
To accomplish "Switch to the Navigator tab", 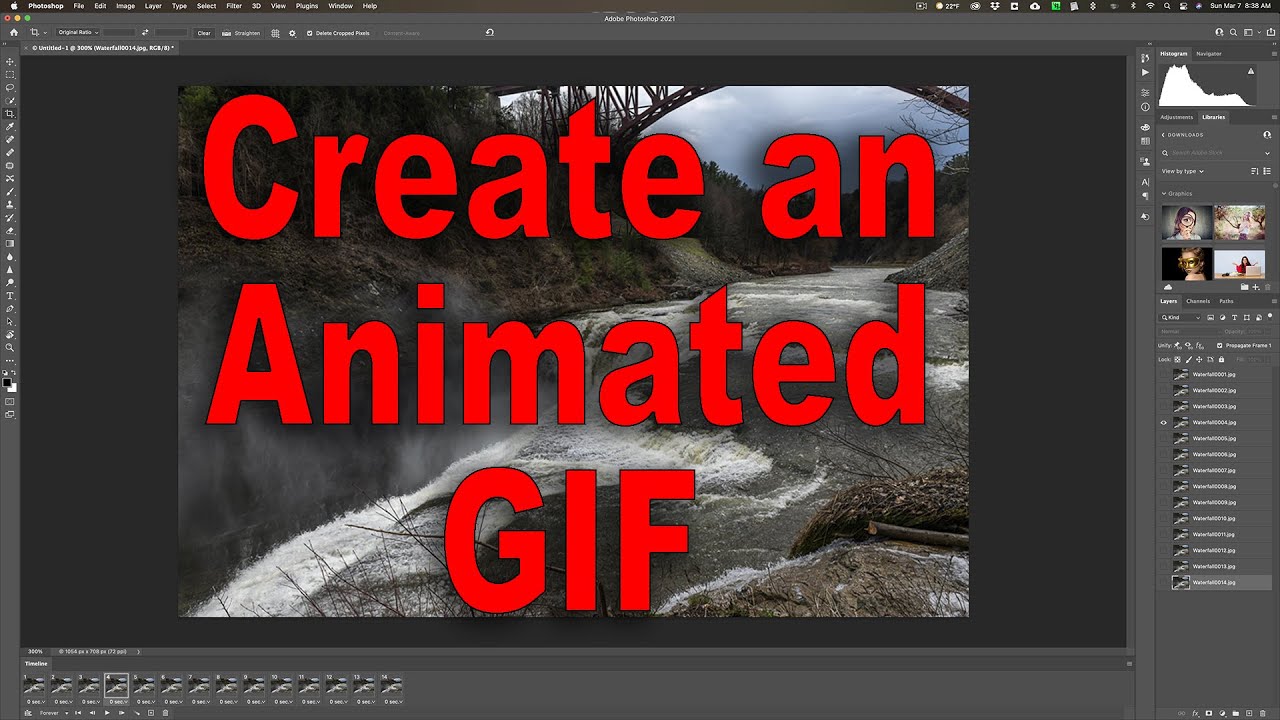I will [1209, 54].
